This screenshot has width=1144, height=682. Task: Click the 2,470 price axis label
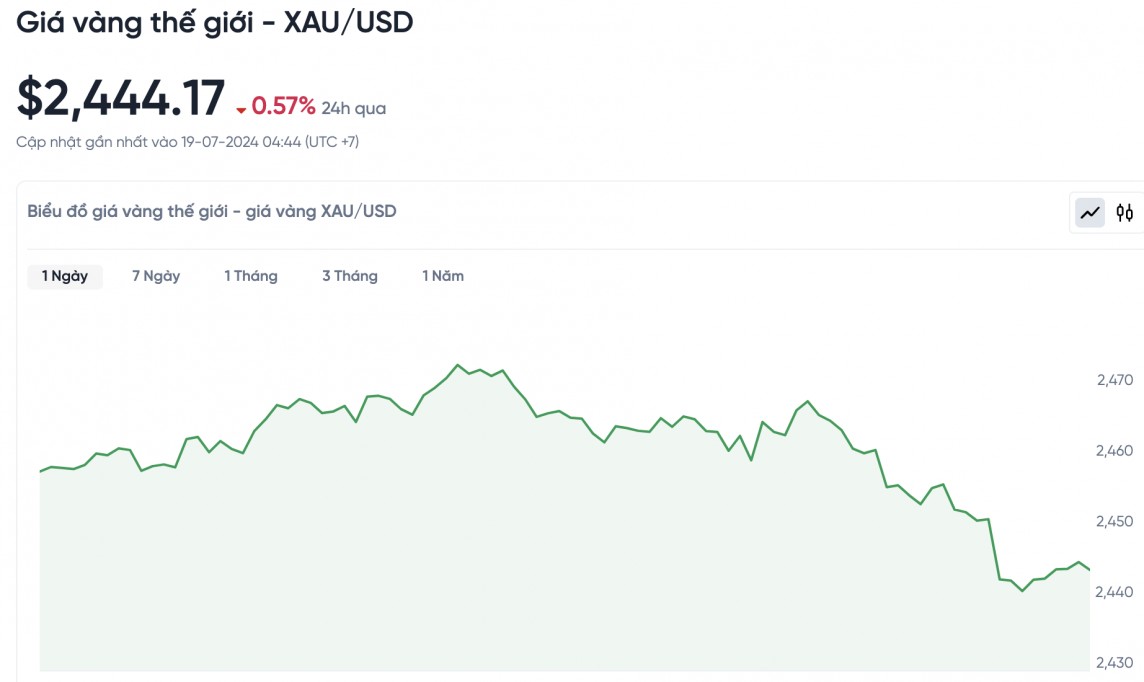click(x=1114, y=380)
